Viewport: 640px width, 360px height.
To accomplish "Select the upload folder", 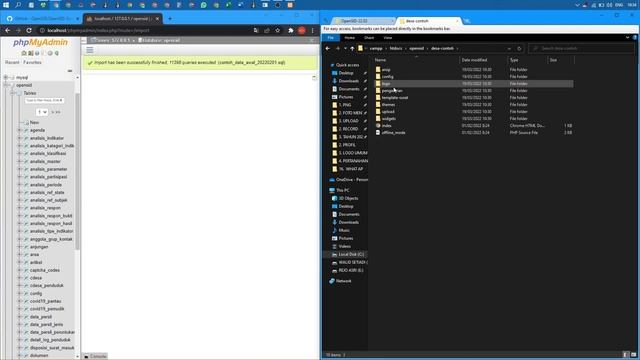I will pyautogui.click(x=473, y=111).
